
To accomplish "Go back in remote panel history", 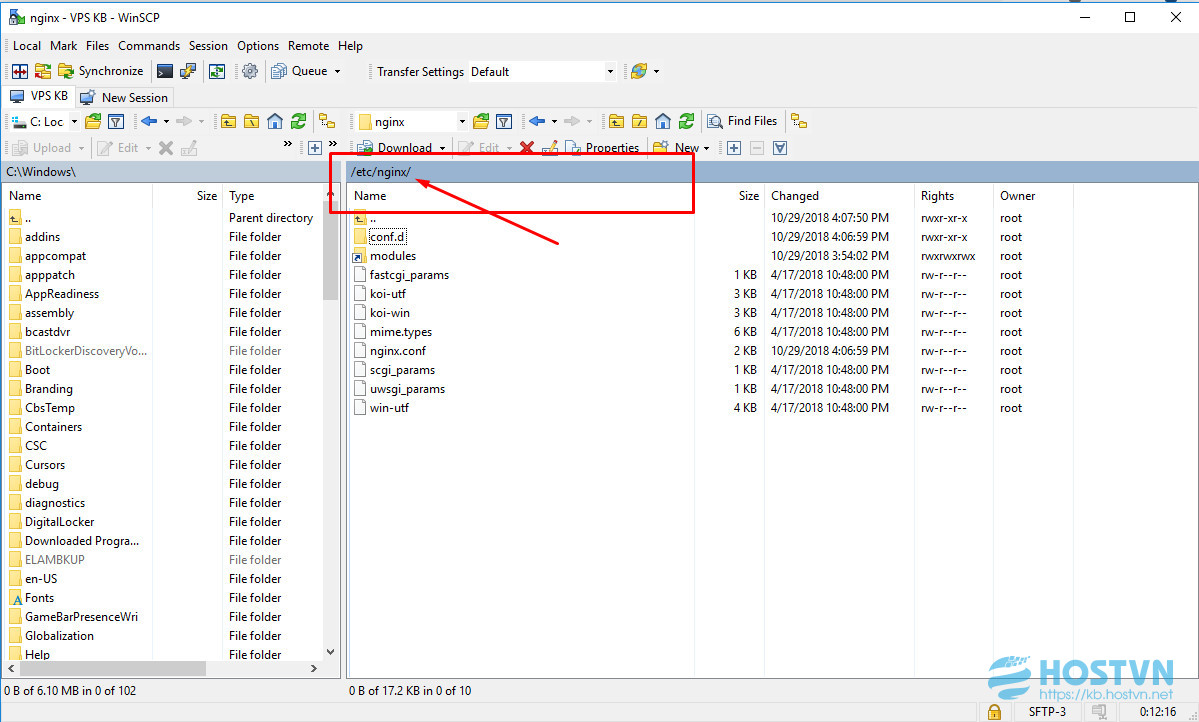I will [x=537, y=121].
